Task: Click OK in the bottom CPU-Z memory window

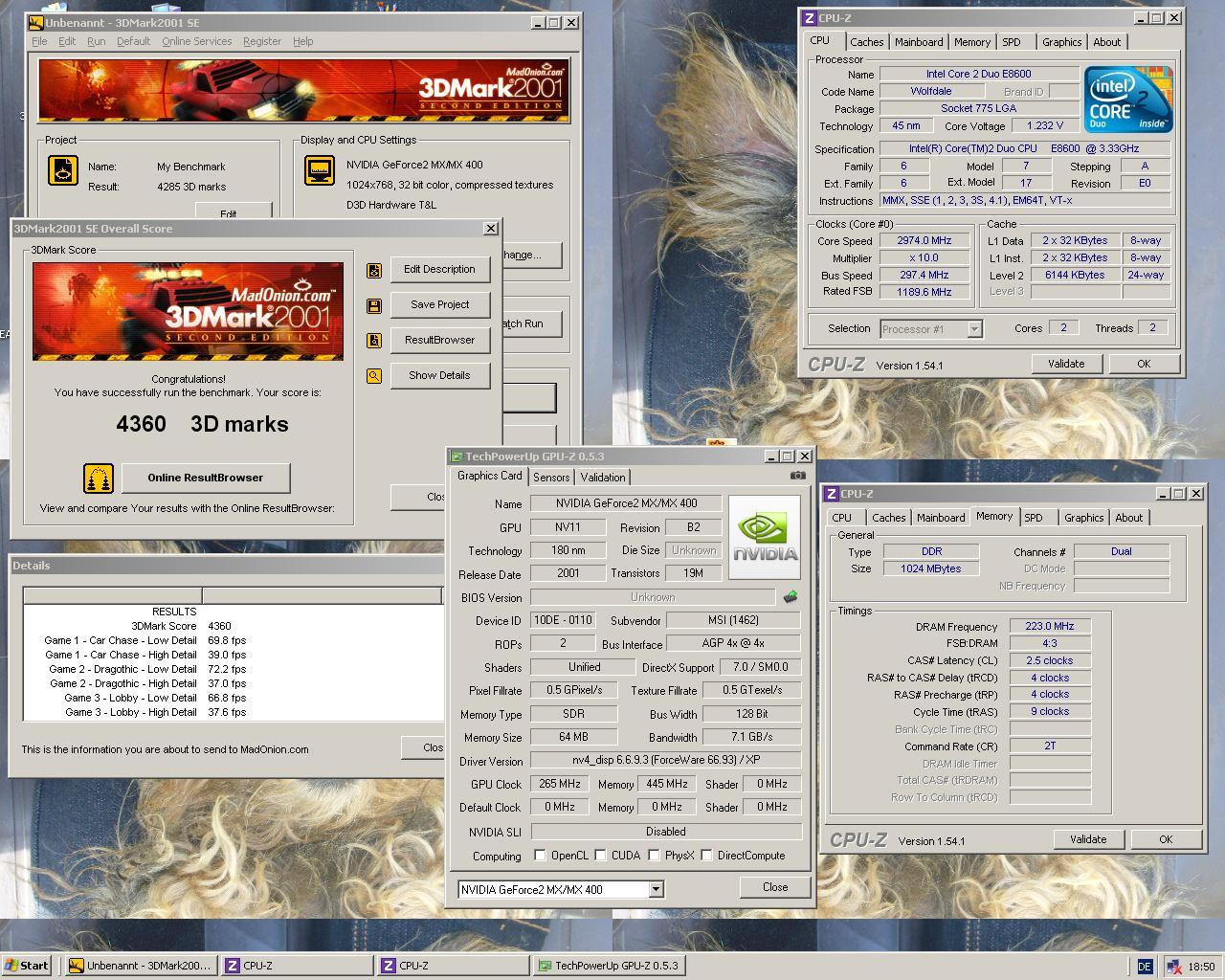Action: click(x=1165, y=839)
